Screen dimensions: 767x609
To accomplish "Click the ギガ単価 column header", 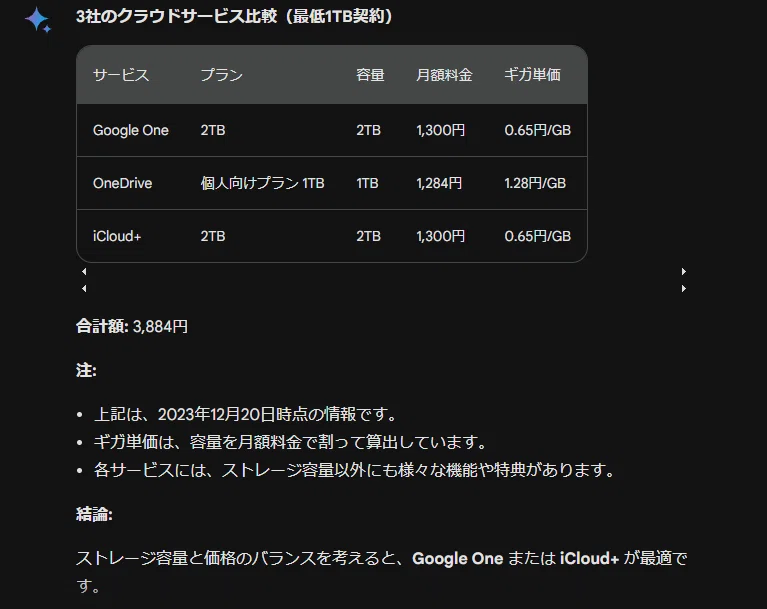I will click(532, 75).
